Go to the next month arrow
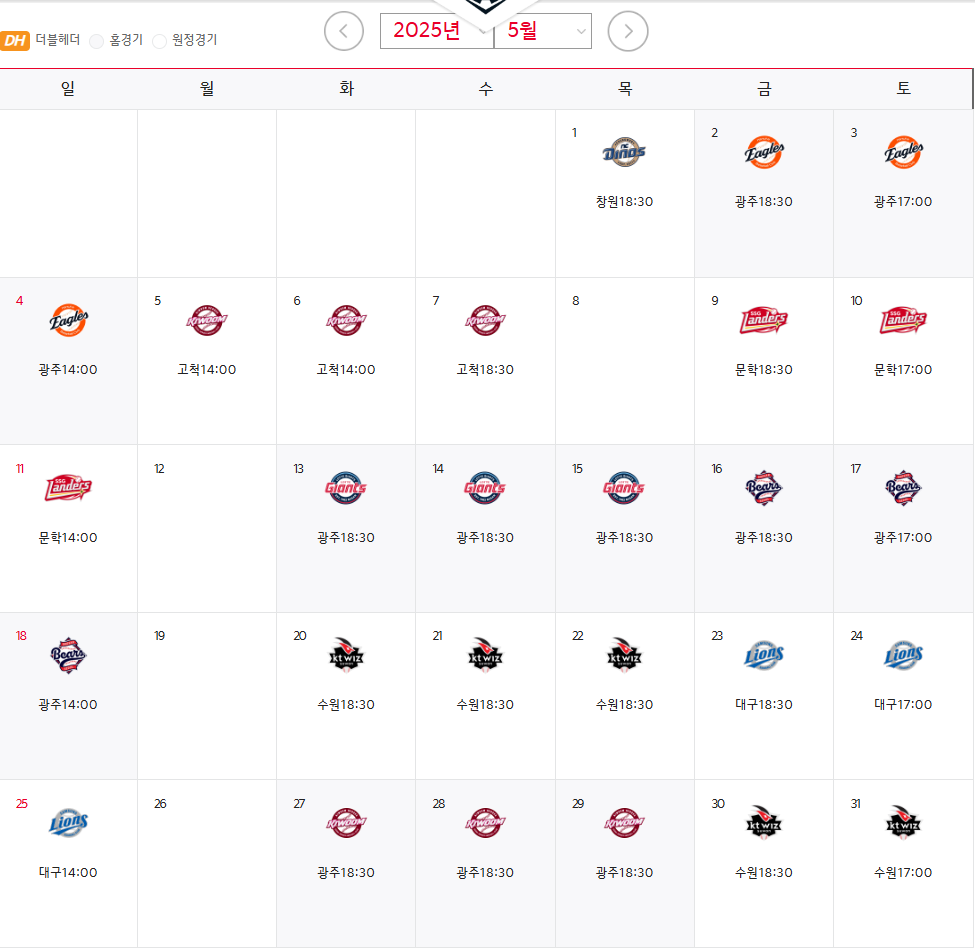 pos(627,31)
